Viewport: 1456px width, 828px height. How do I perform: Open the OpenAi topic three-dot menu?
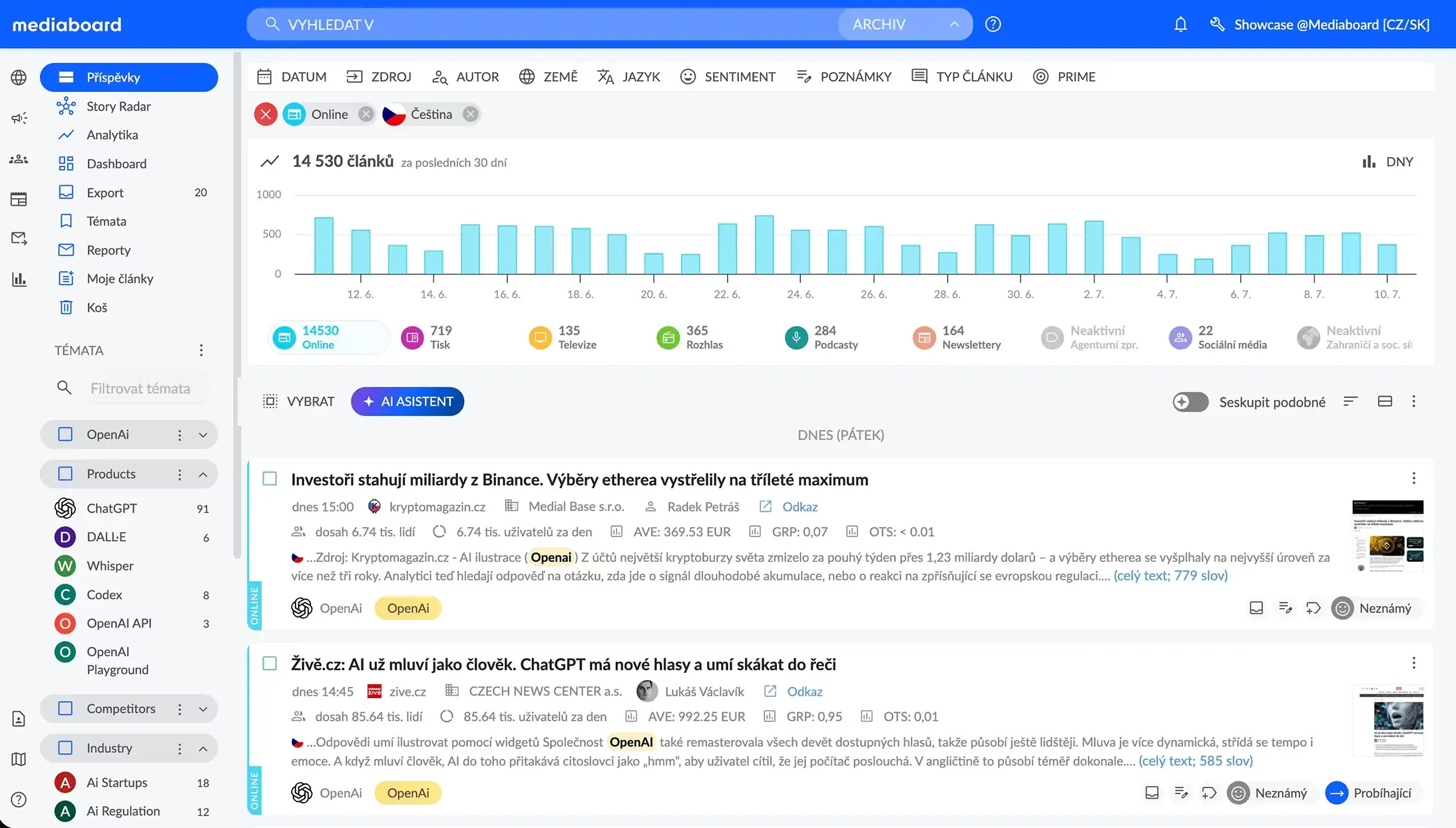(180, 435)
